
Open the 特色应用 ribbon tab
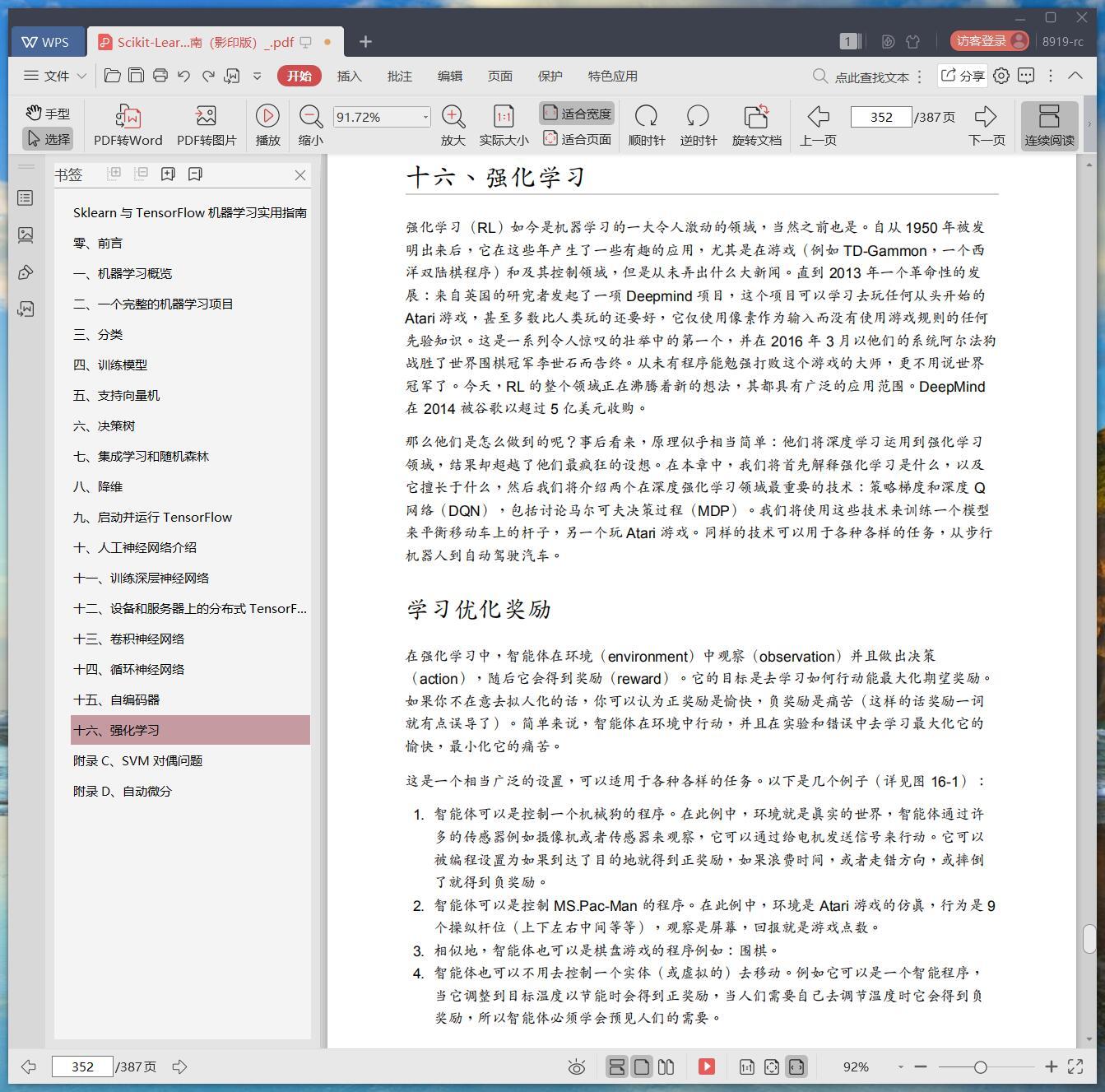[x=612, y=76]
